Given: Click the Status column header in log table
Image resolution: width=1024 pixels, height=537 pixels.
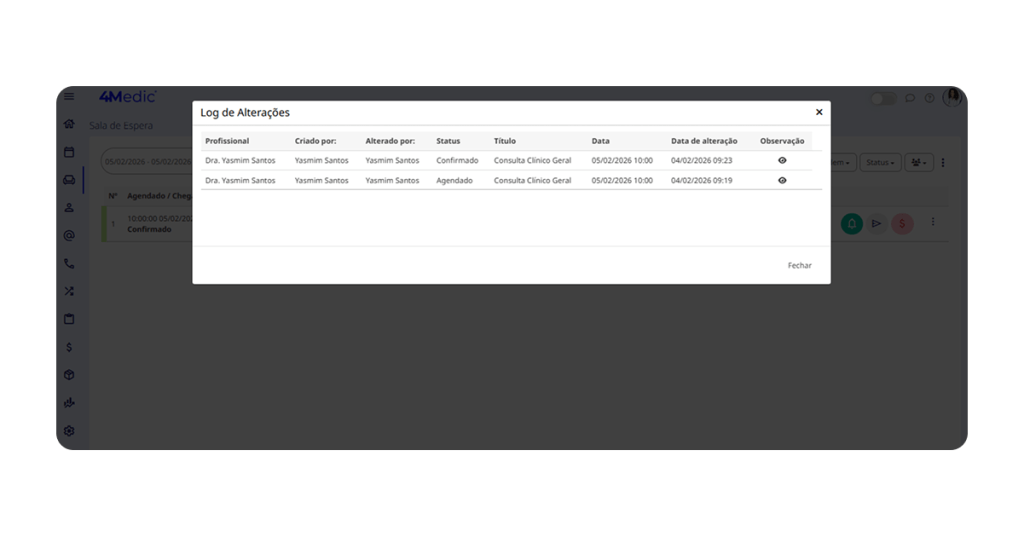Looking at the screenshot, I should pyautogui.click(x=448, y=141).
